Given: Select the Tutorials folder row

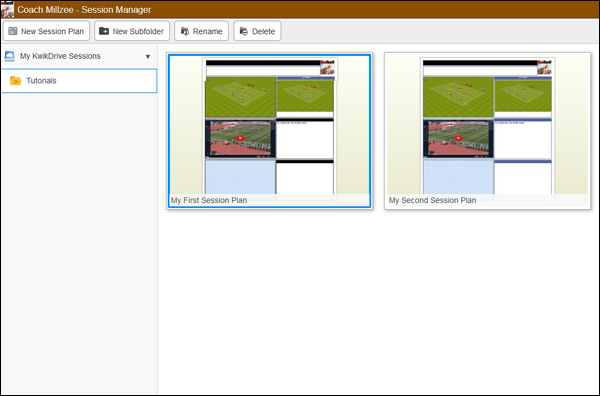Looking at the screenshot, I should (79, 81).
